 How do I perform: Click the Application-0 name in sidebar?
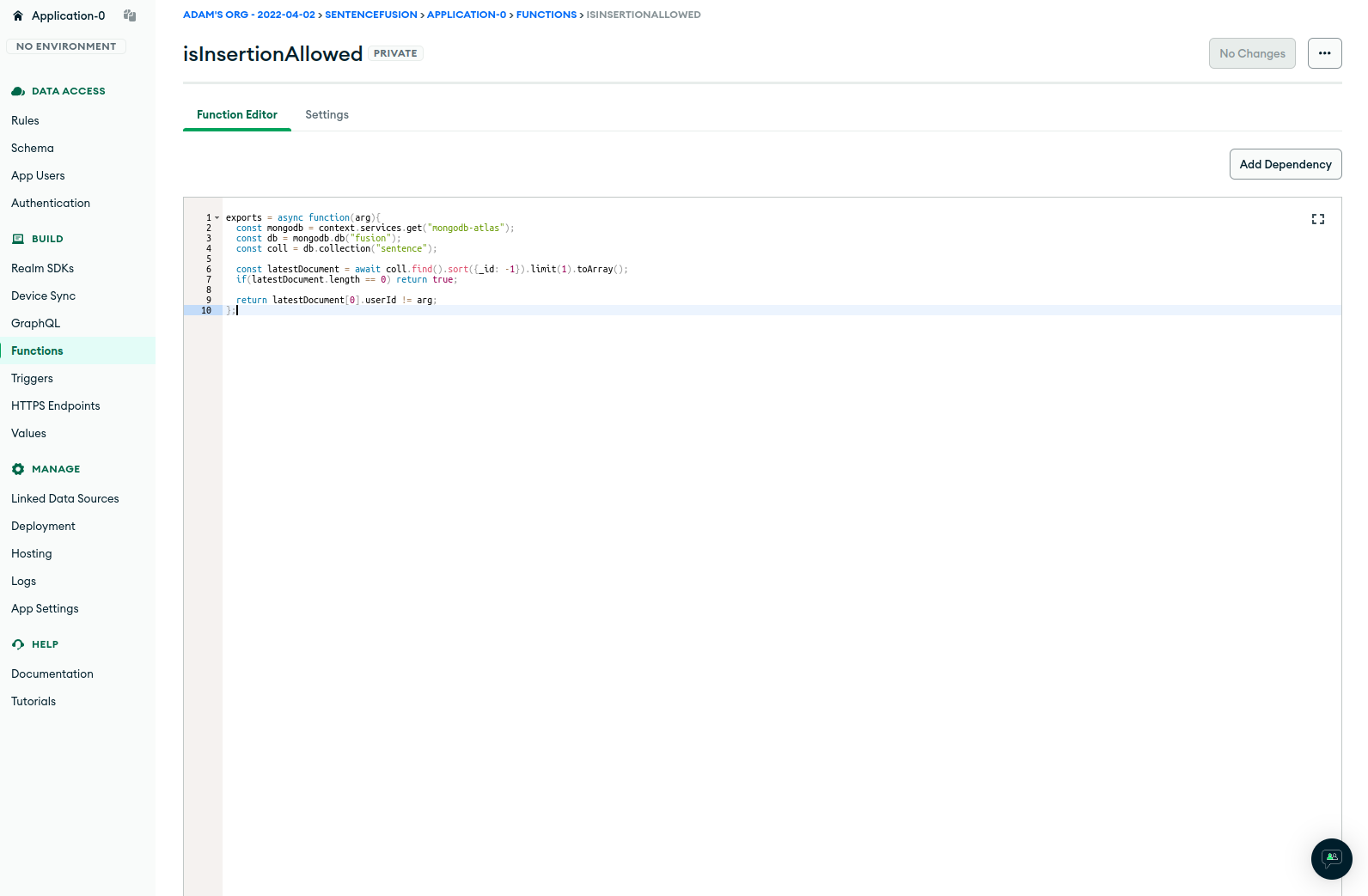69,15
